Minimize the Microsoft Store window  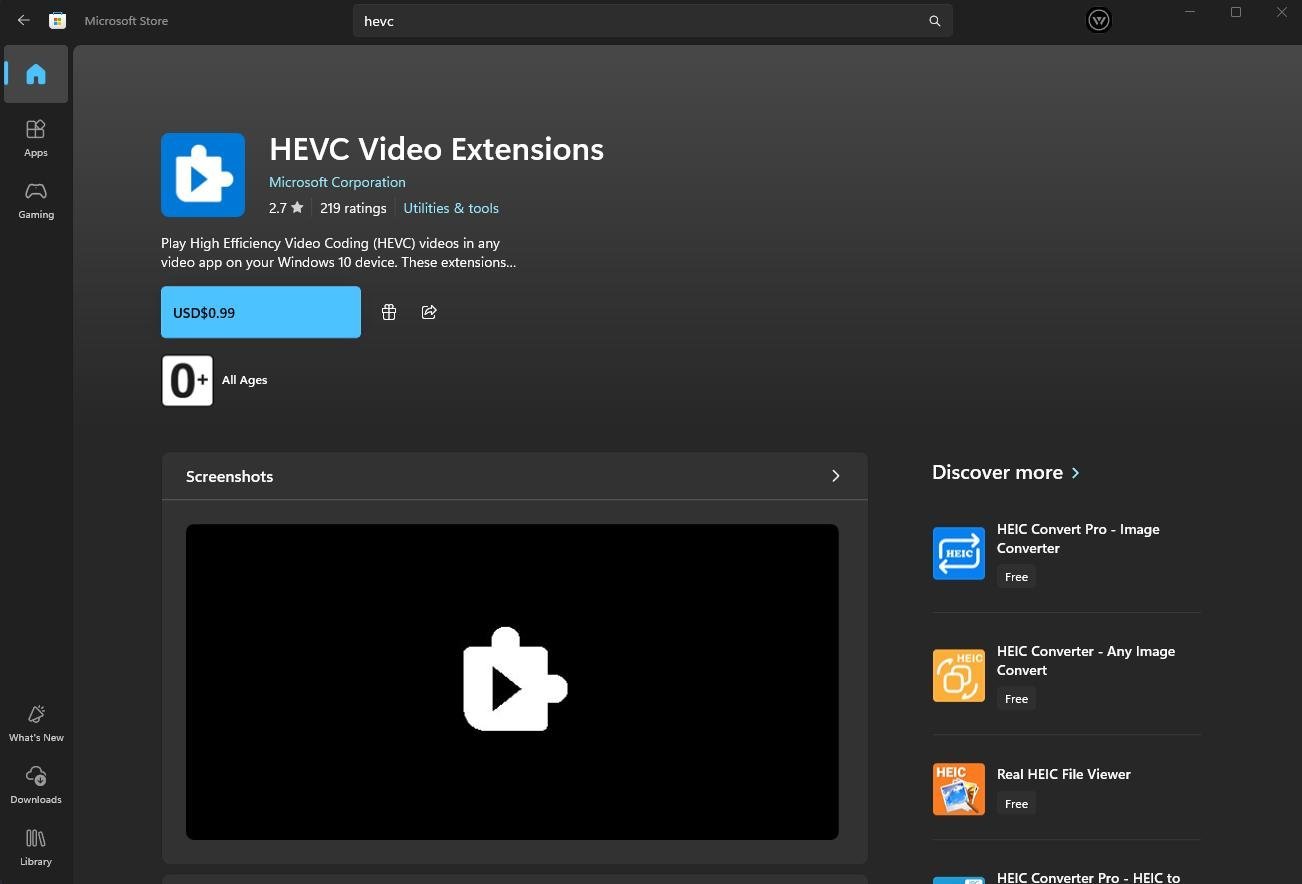coord(1190,12)
